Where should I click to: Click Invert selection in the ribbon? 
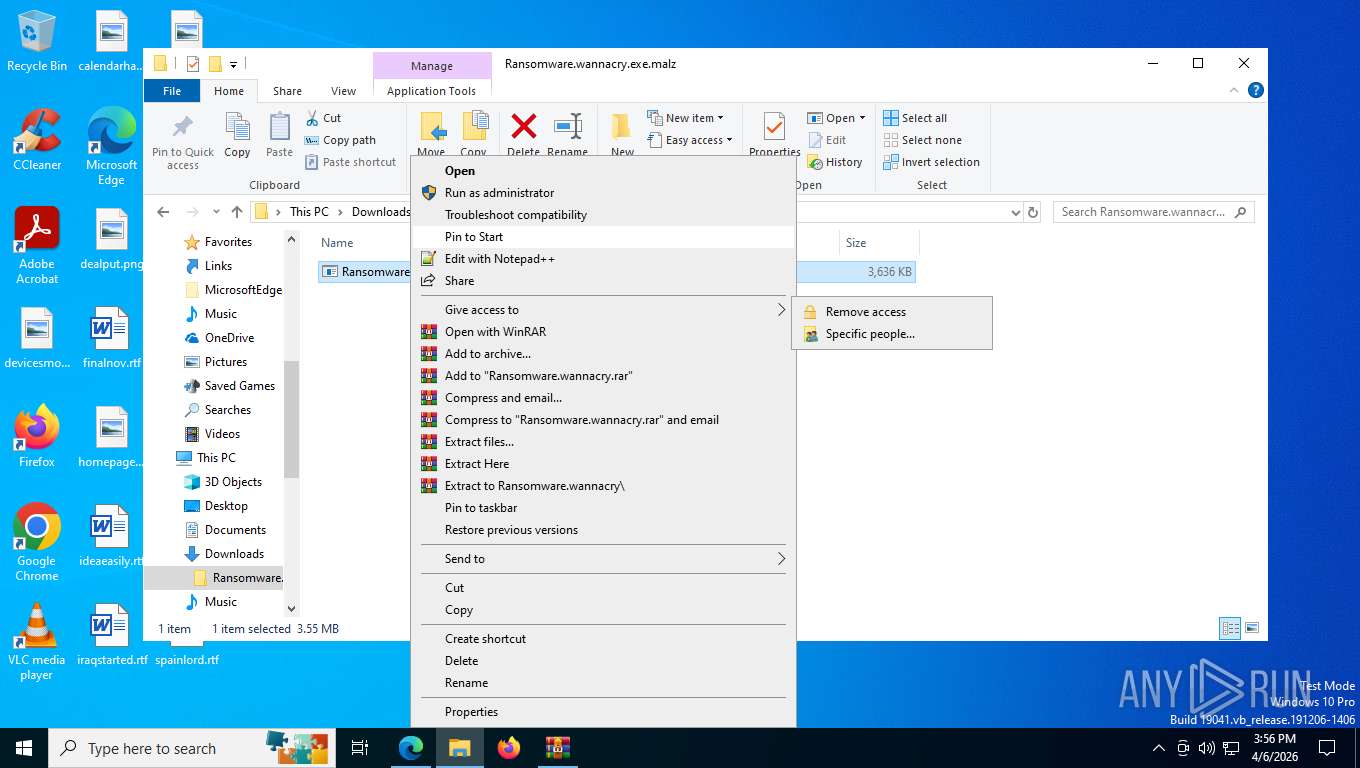[931, 162]
